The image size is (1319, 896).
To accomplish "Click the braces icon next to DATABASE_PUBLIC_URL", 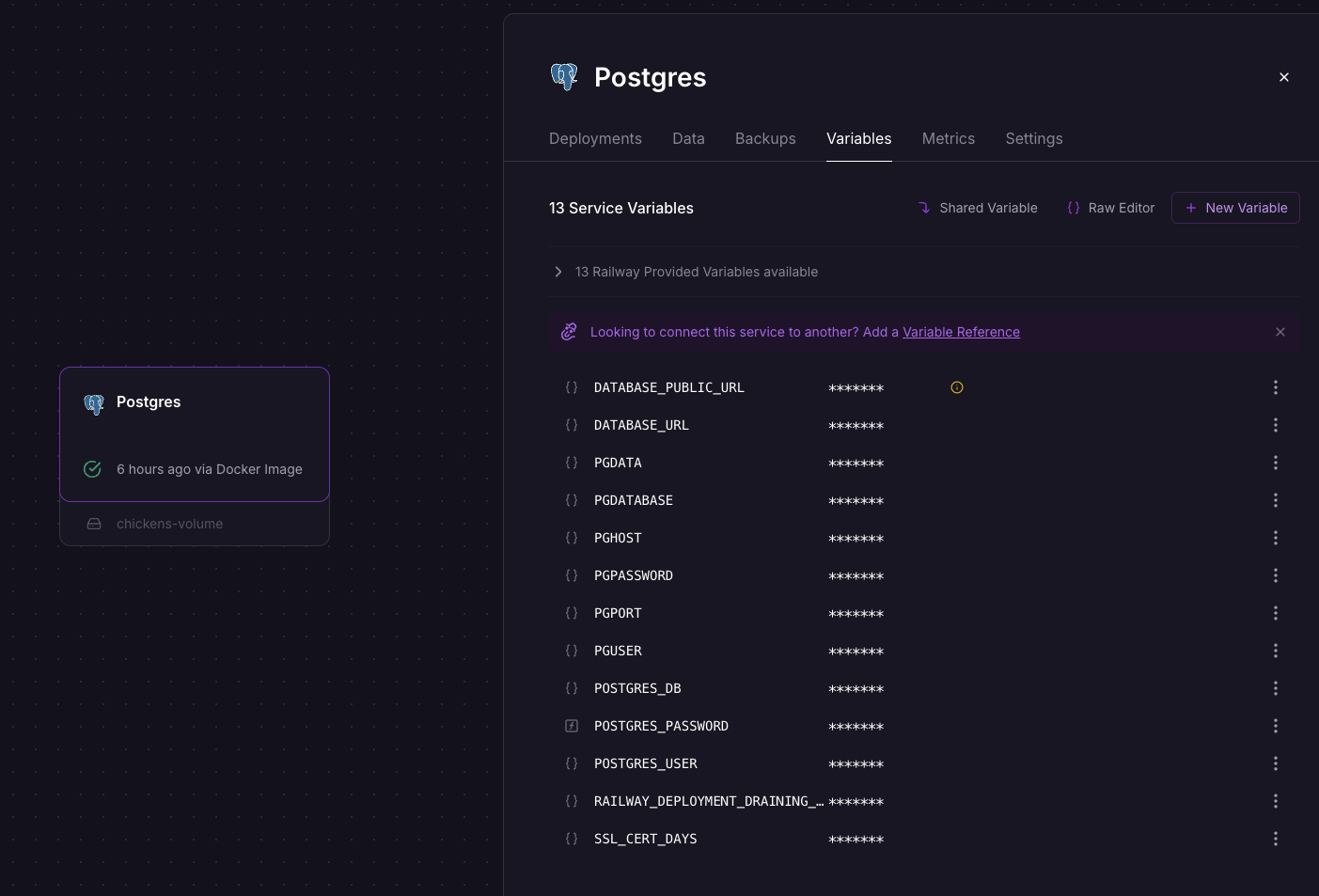I will click(572, 387).
